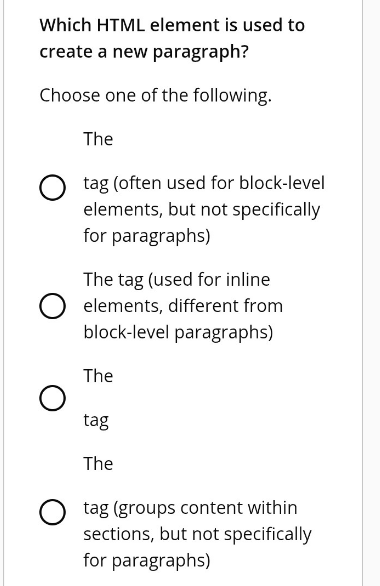Viewport: 380px width, 586px height.
Task: Click the gray strip at the right edge
Action: [x=371, y=293]
